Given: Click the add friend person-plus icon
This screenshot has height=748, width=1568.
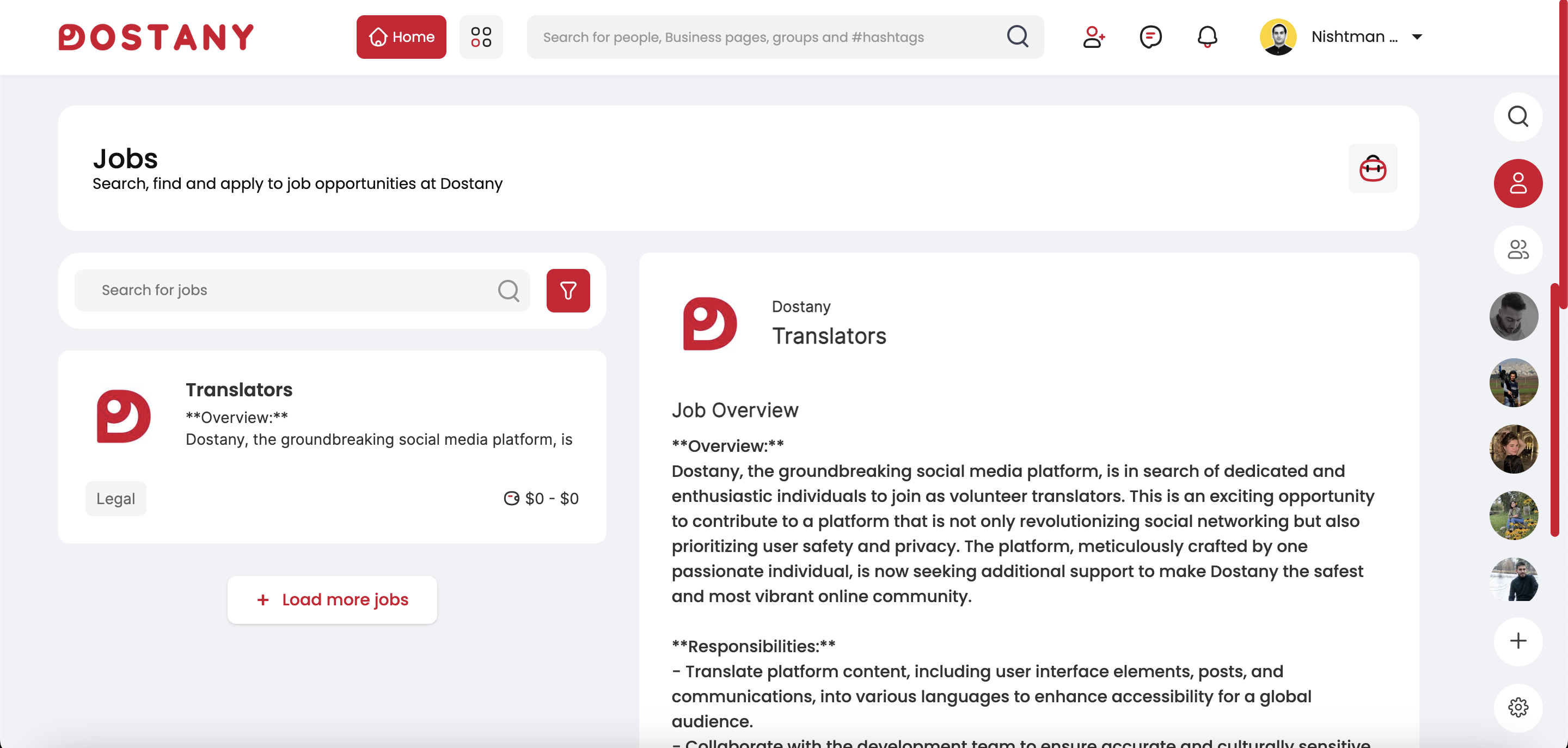Looking at the screenshot, I should [1093, 37].
